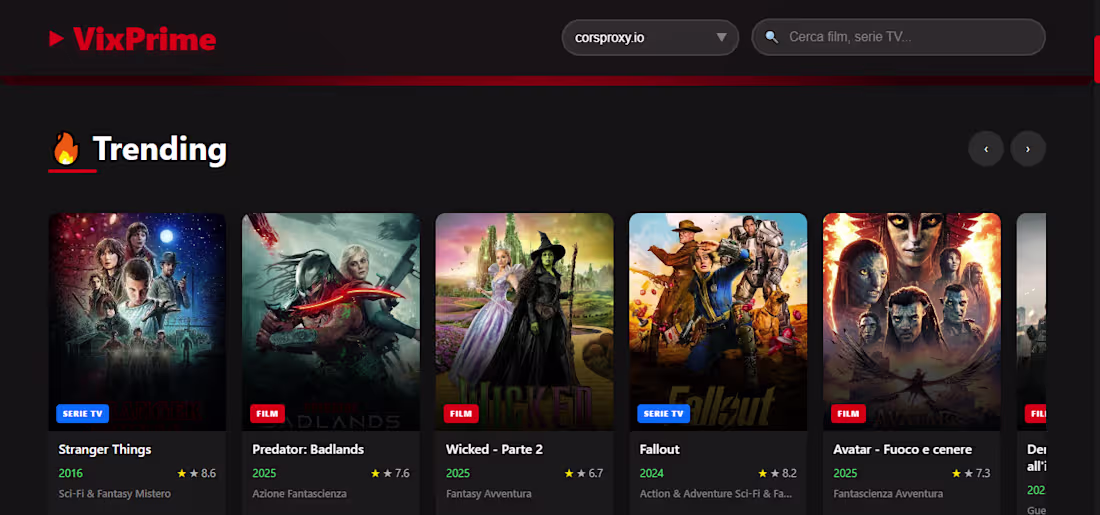This screenshot has height=515, width=1100.
Task: Click Sci-Fi & Fantasy Mistero genre text
Action: (x=114, y=494)
